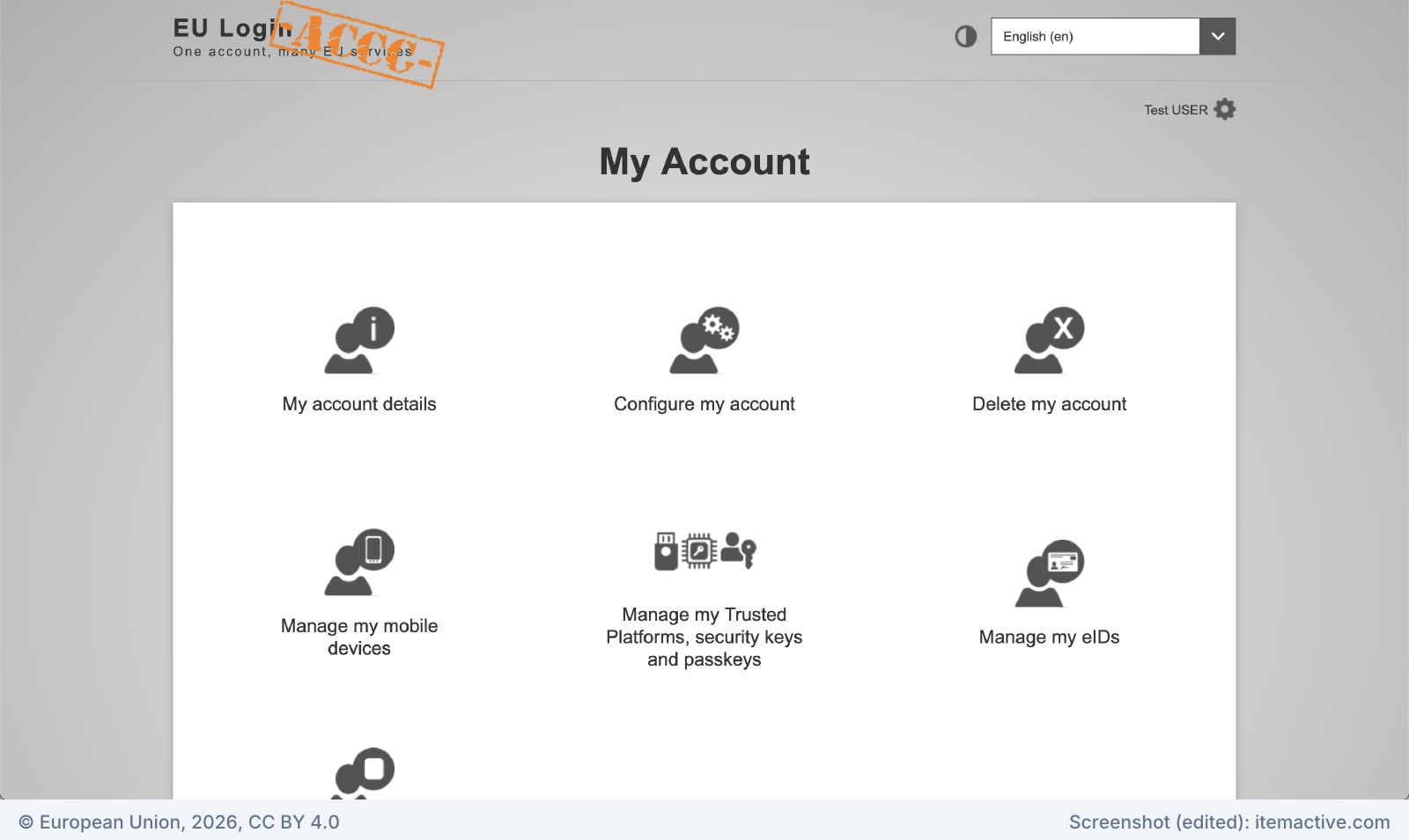Image resolution: width=1409 pixels, height=840 pixels.
Task: Click the Configure my account gears icon
Action: point(704,341)
